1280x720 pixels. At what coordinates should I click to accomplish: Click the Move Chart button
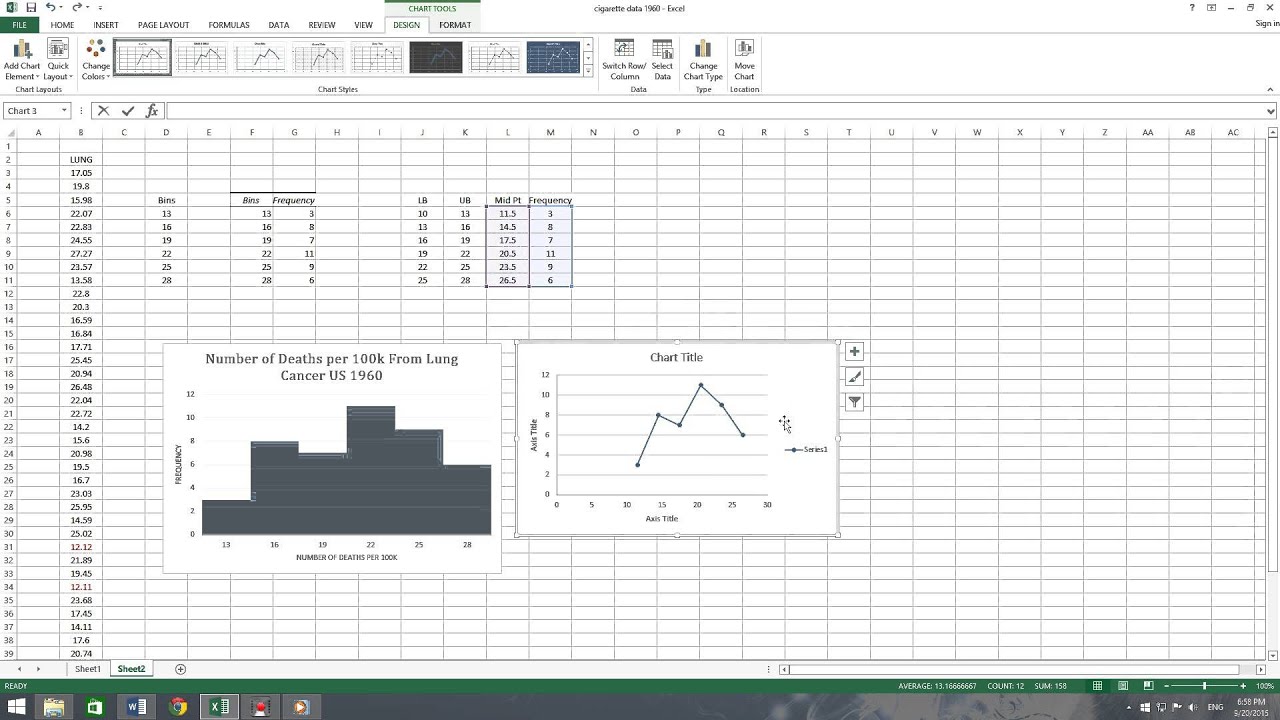pos(744,60)
